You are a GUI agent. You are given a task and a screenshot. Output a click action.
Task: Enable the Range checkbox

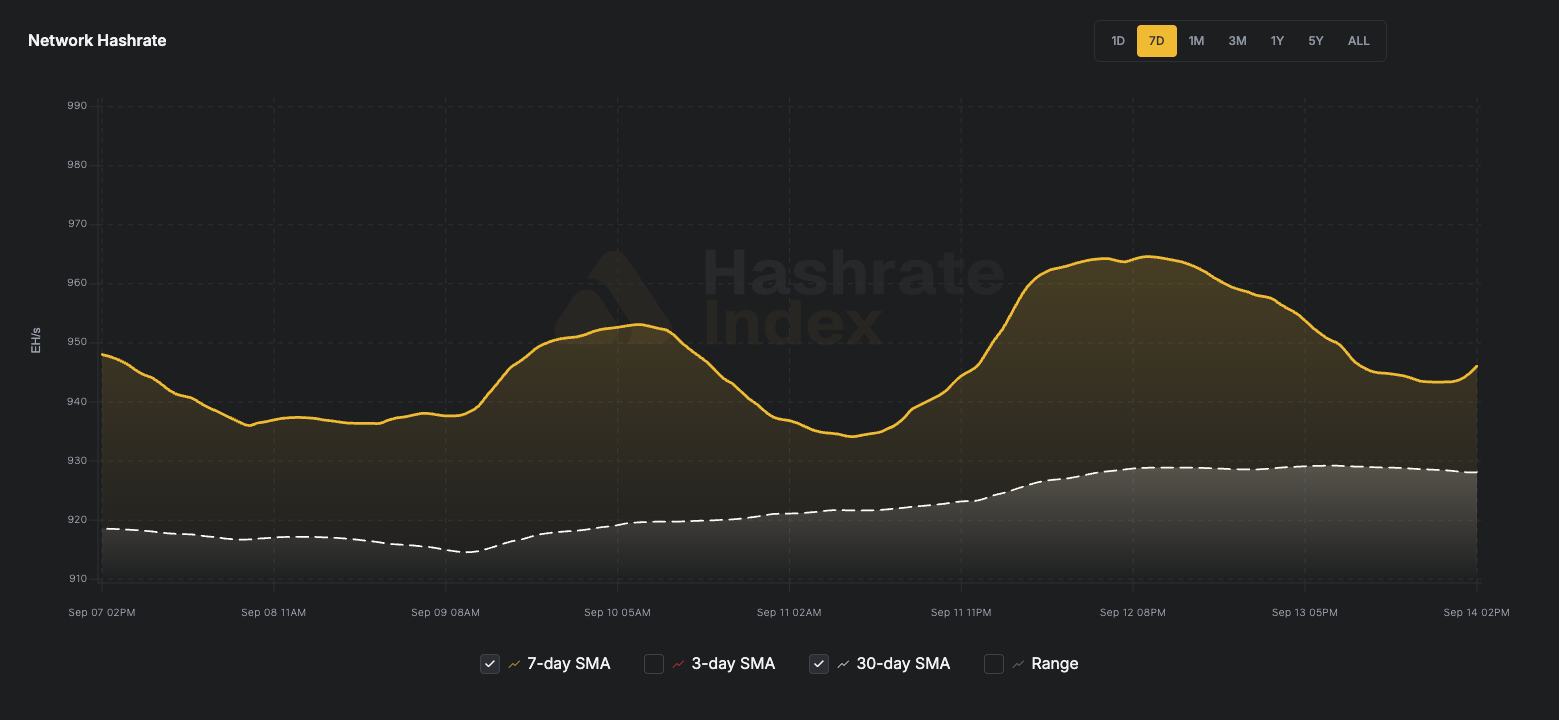click(994, 664)
